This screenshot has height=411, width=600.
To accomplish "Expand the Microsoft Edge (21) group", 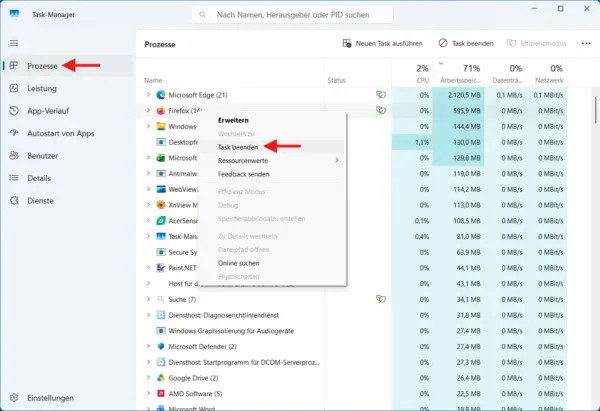I will click(x=148, y=95).
